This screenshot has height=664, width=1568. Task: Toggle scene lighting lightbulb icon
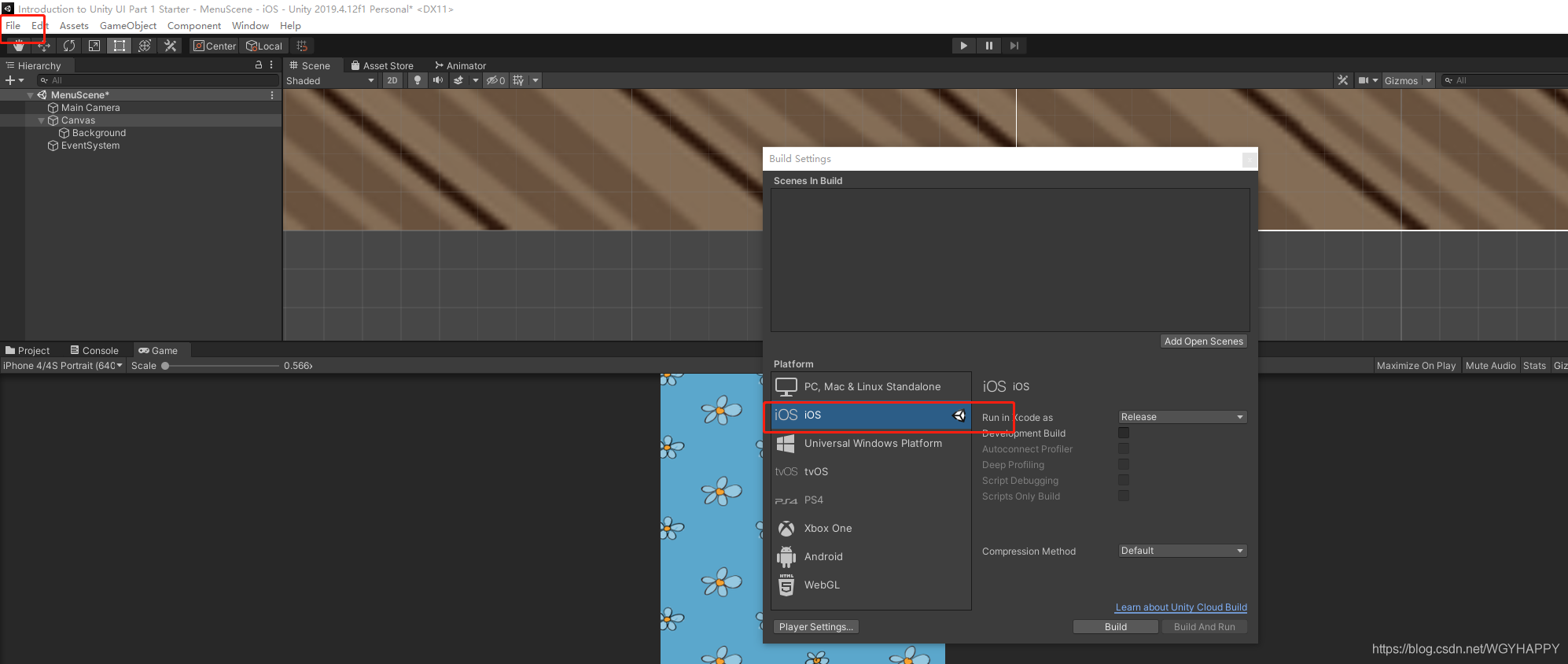click(x=418, y=80)
